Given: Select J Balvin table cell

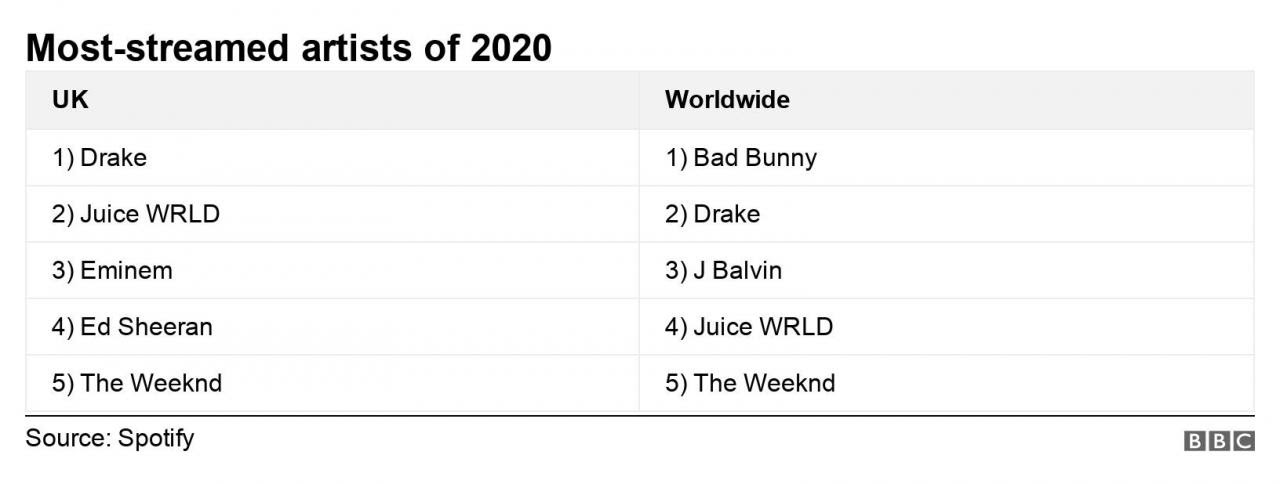Looking at the screenshot, I should click(947, 270).
